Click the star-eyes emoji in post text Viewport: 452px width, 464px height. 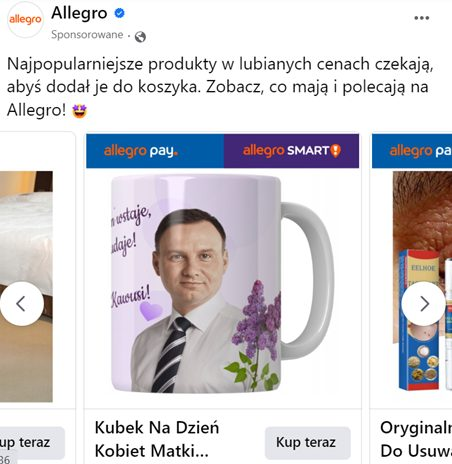[x=80, y=111]
